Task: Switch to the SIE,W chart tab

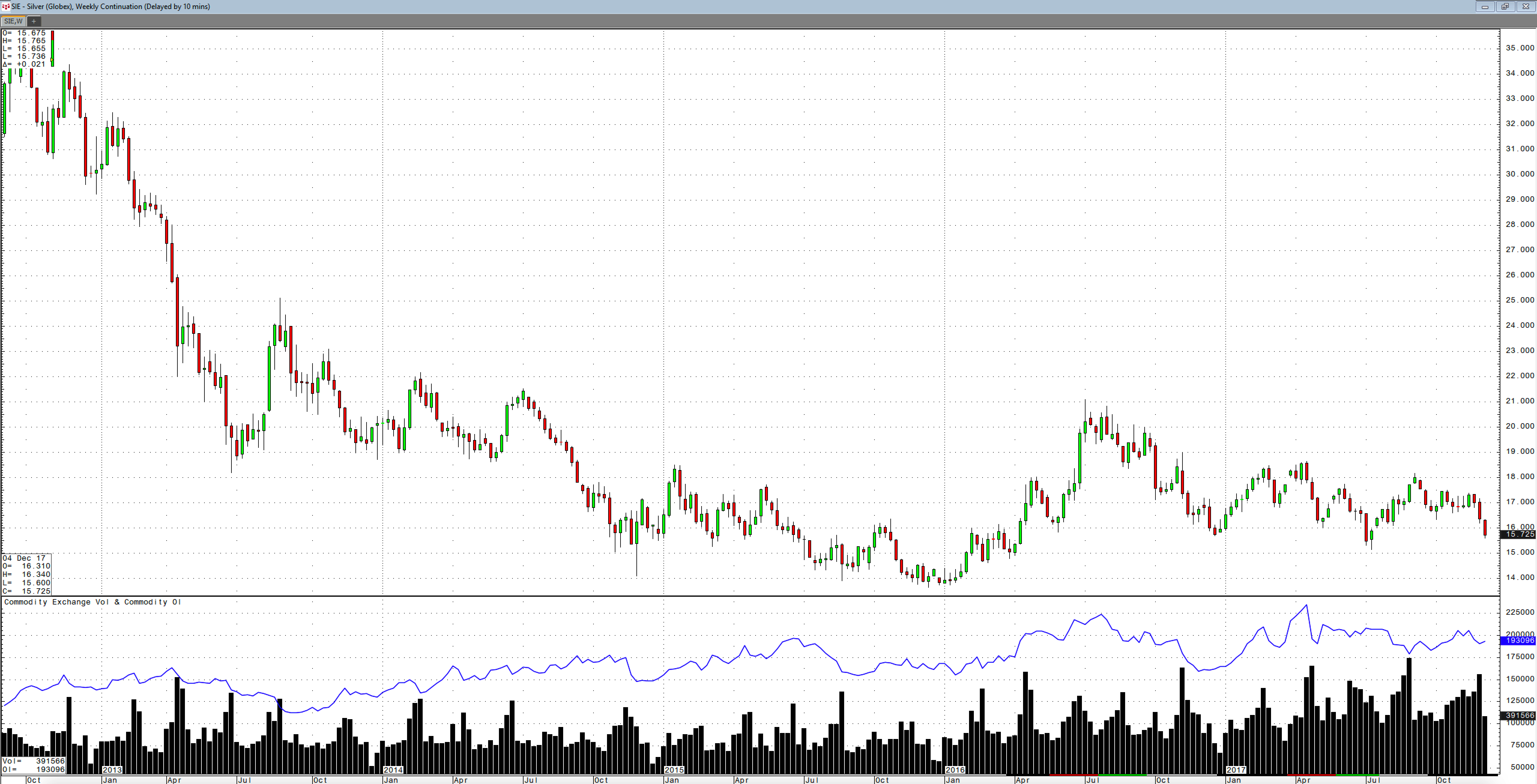Action: point(13,21)
